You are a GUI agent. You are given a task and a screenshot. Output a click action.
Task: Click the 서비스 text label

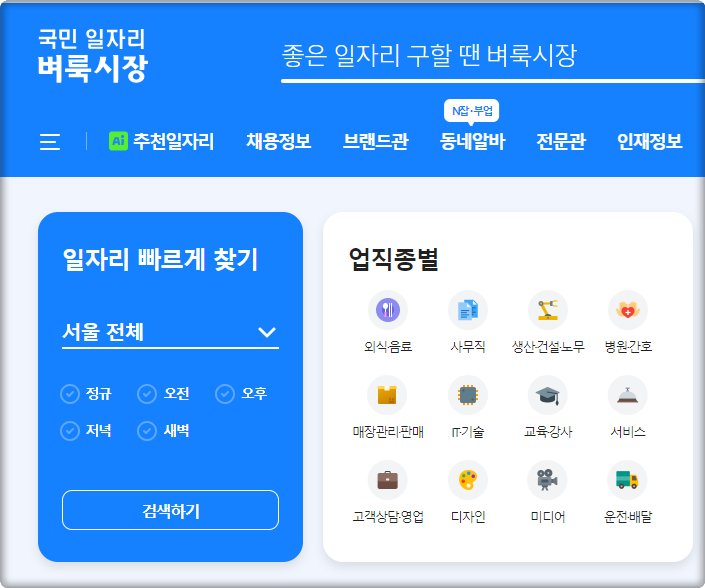628,432
